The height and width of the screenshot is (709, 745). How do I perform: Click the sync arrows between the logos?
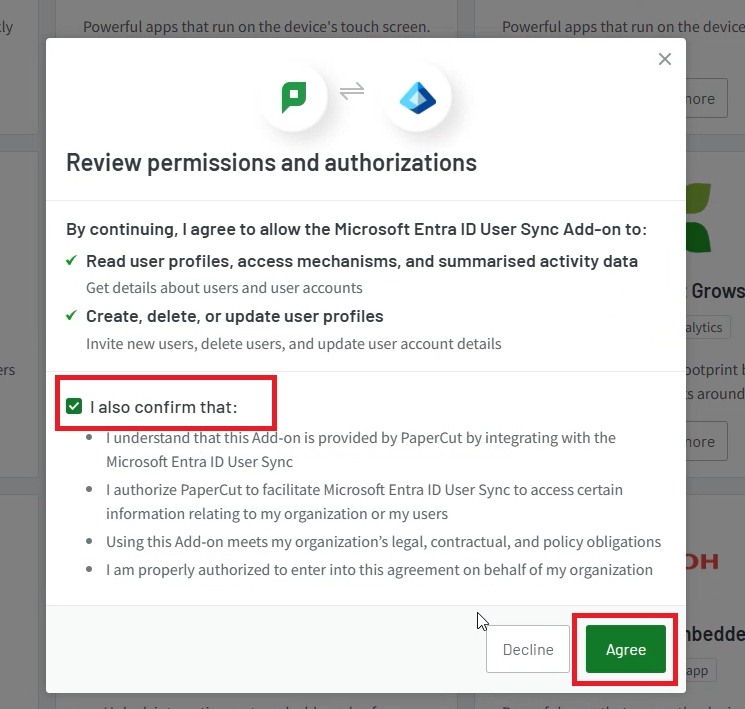tap(352, 91)
